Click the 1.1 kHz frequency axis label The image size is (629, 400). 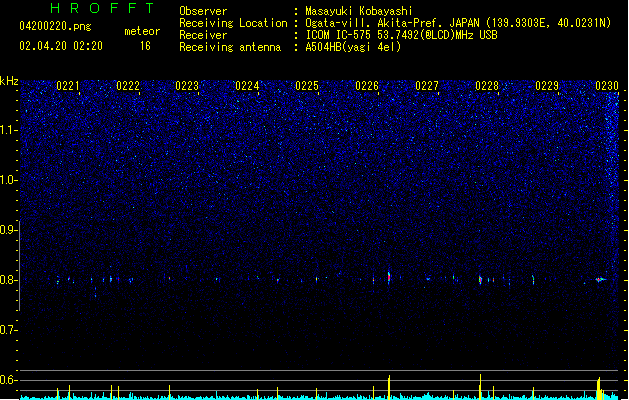[x=8, y=130]
